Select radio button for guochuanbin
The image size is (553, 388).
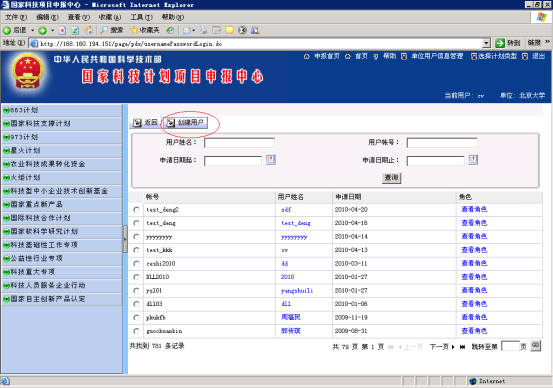pyautogui.click(x=136, y=331)
